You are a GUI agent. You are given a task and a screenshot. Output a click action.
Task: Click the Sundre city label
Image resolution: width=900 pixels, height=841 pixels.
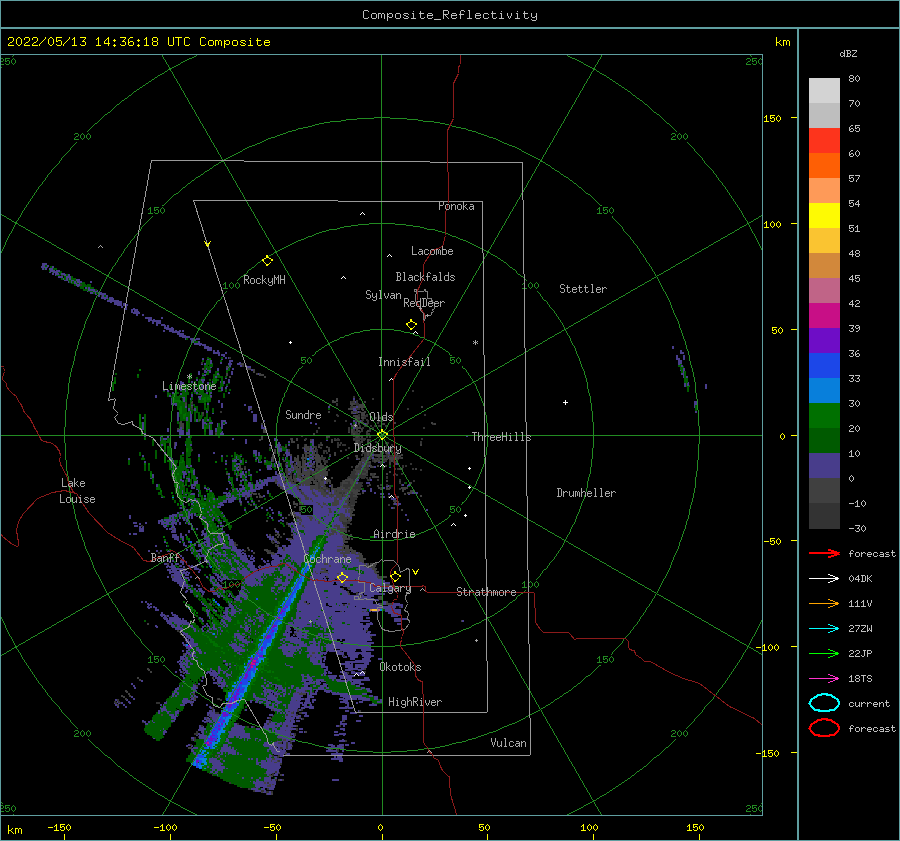pyautogui.click(x=303, y=414)
